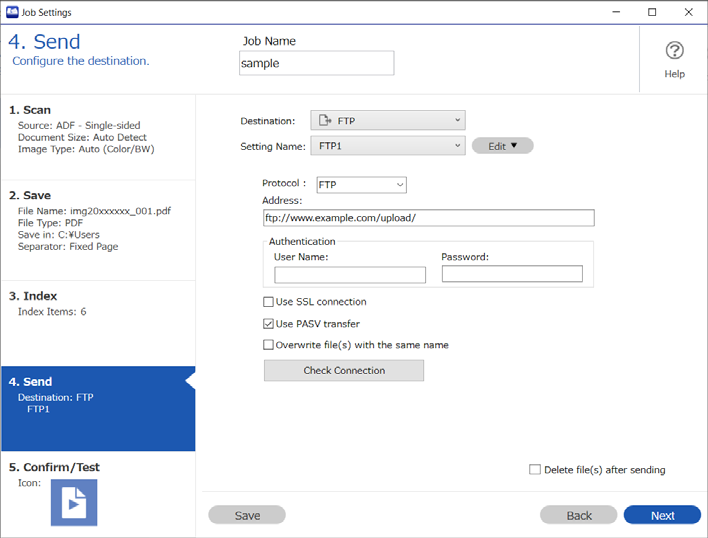
Task: Enable Use SSL connection checkbox
Action: pos(268,301)
